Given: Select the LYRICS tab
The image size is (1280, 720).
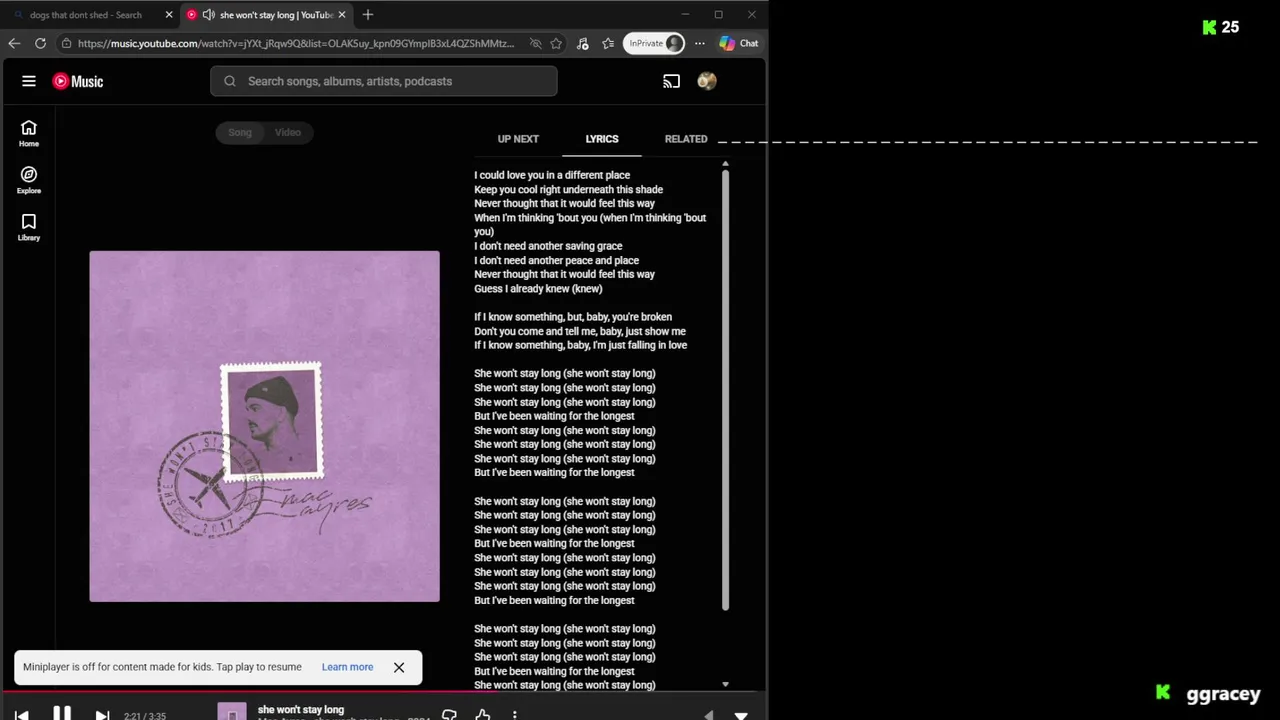Looking at the screenshot, I should (602, 139).
